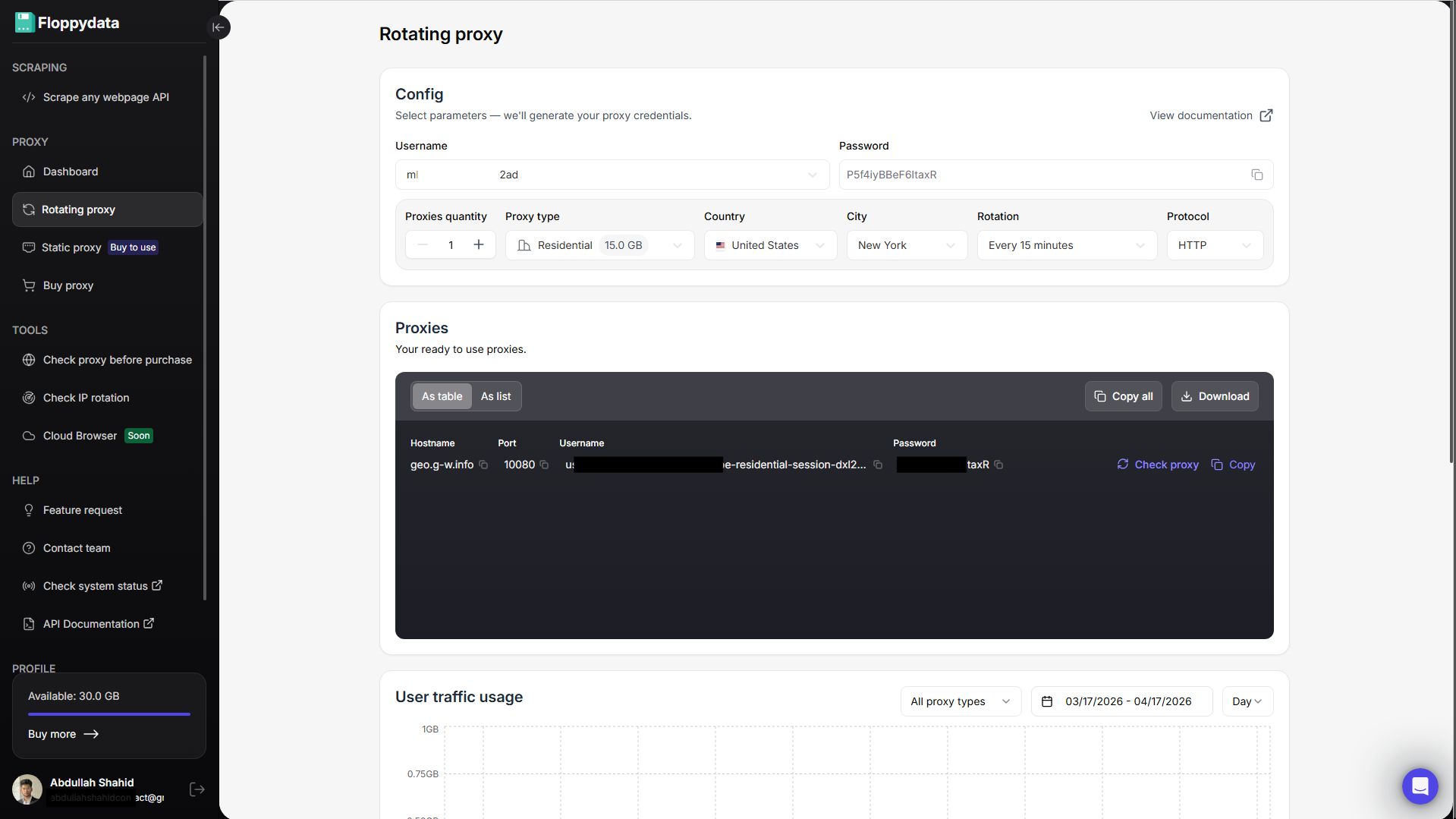This screenshot has height=819, width=1456.
Task: Open View documentation link
Action: 1211,115
